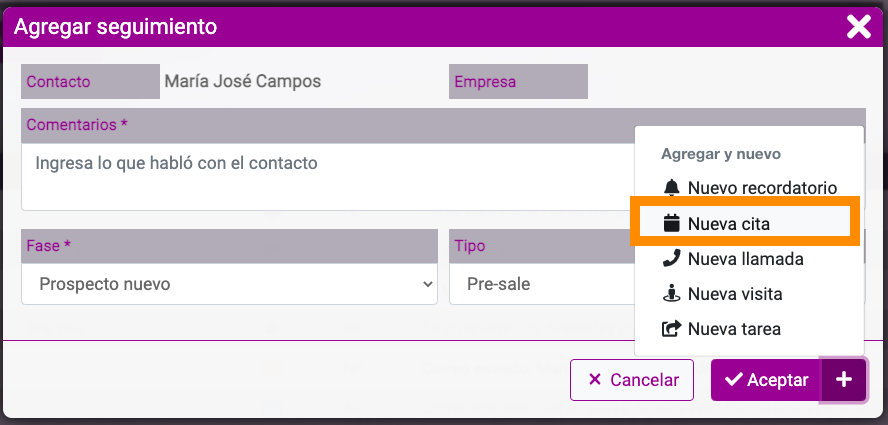Image resolution: width=888 pixels, height=425 pixels.
Task: Click the person icon beside Nueva visita
Action: (672, 294)
